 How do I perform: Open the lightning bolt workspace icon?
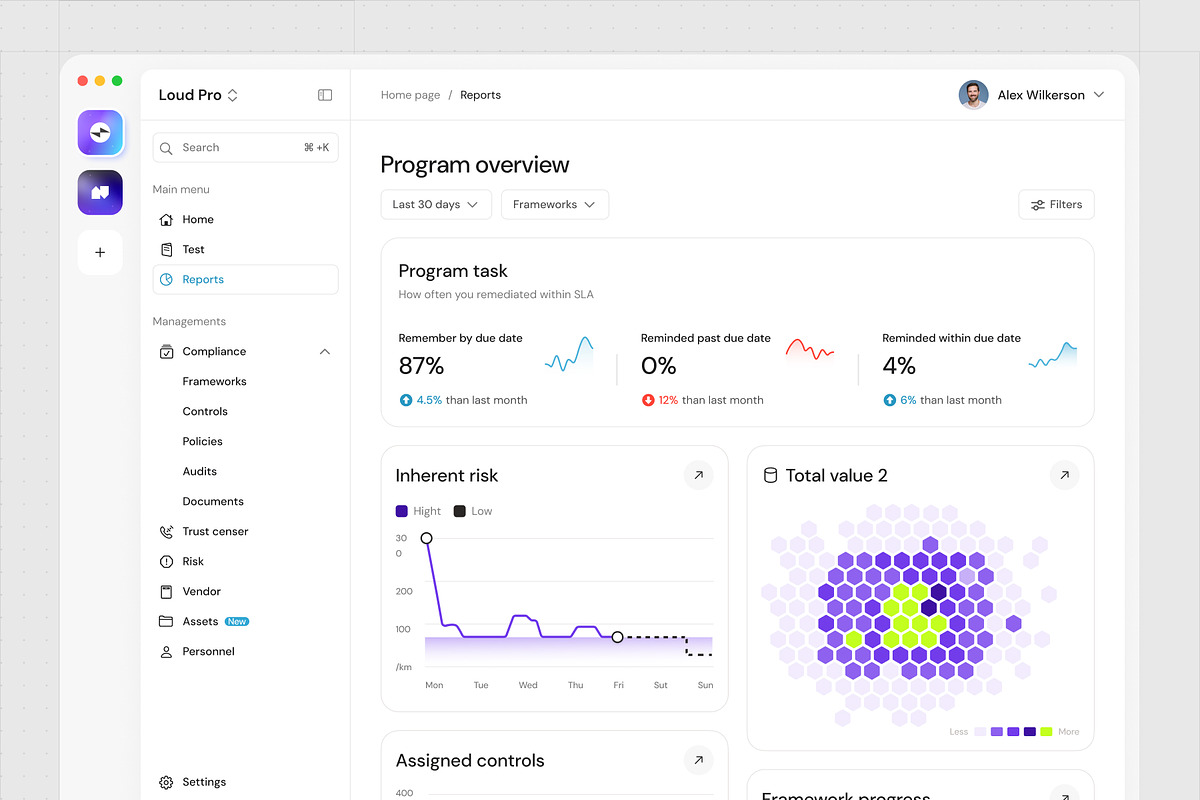pos(100,133)
